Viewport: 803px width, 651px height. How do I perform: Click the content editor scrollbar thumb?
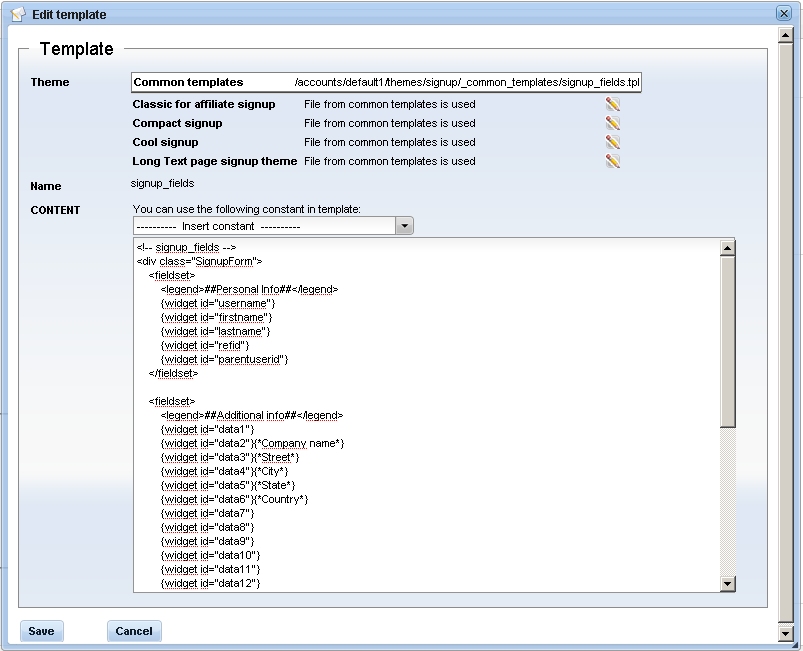pyautogui.click(x=727, y=342)
